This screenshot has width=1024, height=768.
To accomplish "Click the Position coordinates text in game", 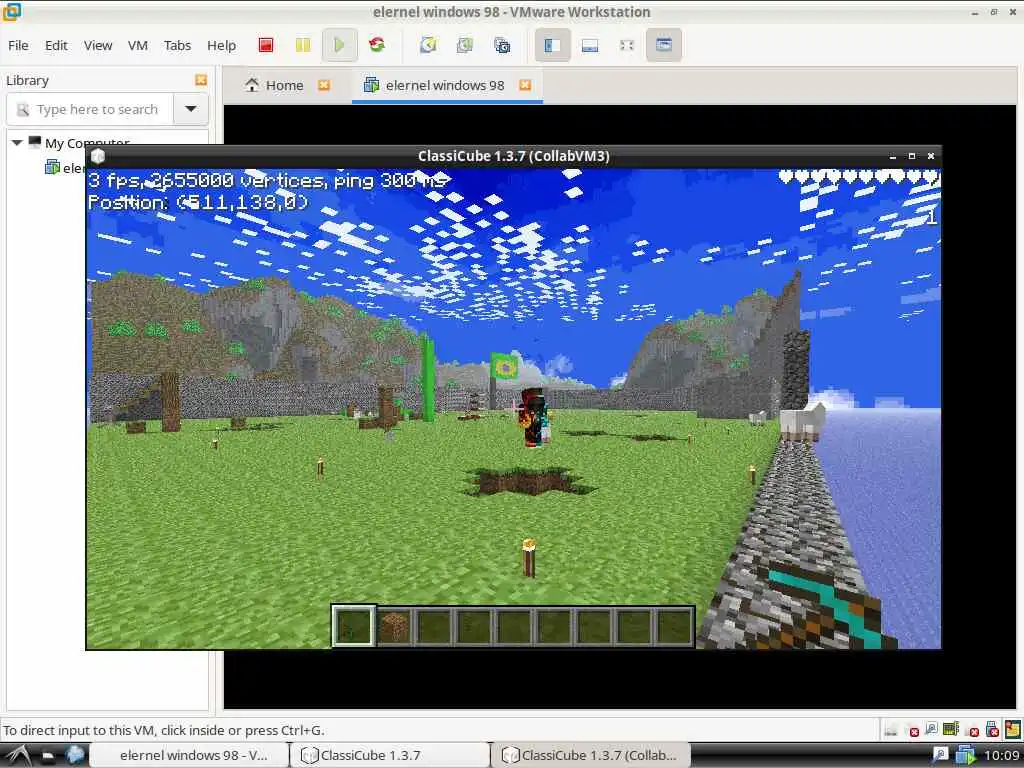I will point(198,202).
